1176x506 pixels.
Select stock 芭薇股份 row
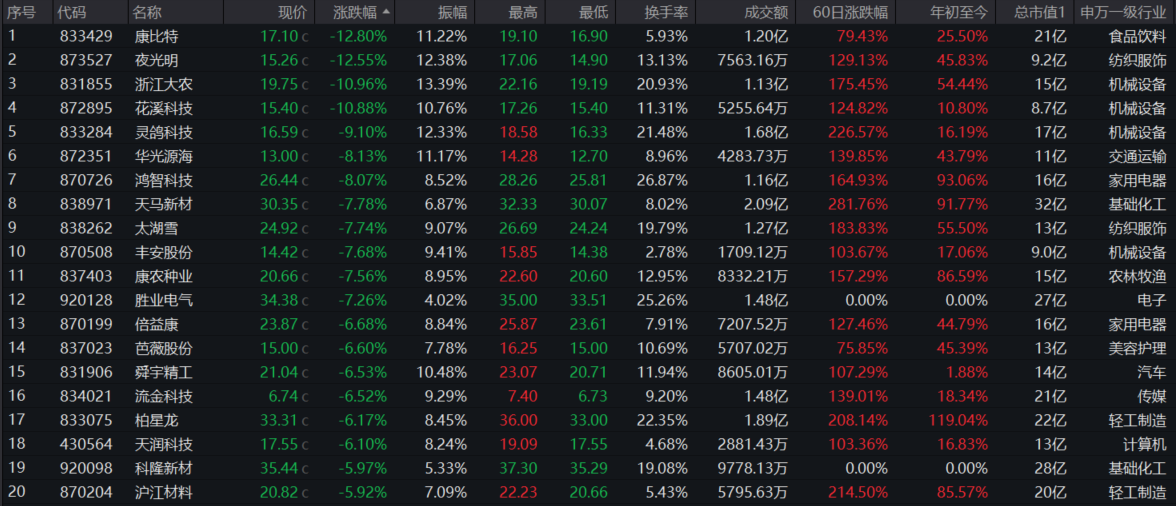click(x=588, y=348)
